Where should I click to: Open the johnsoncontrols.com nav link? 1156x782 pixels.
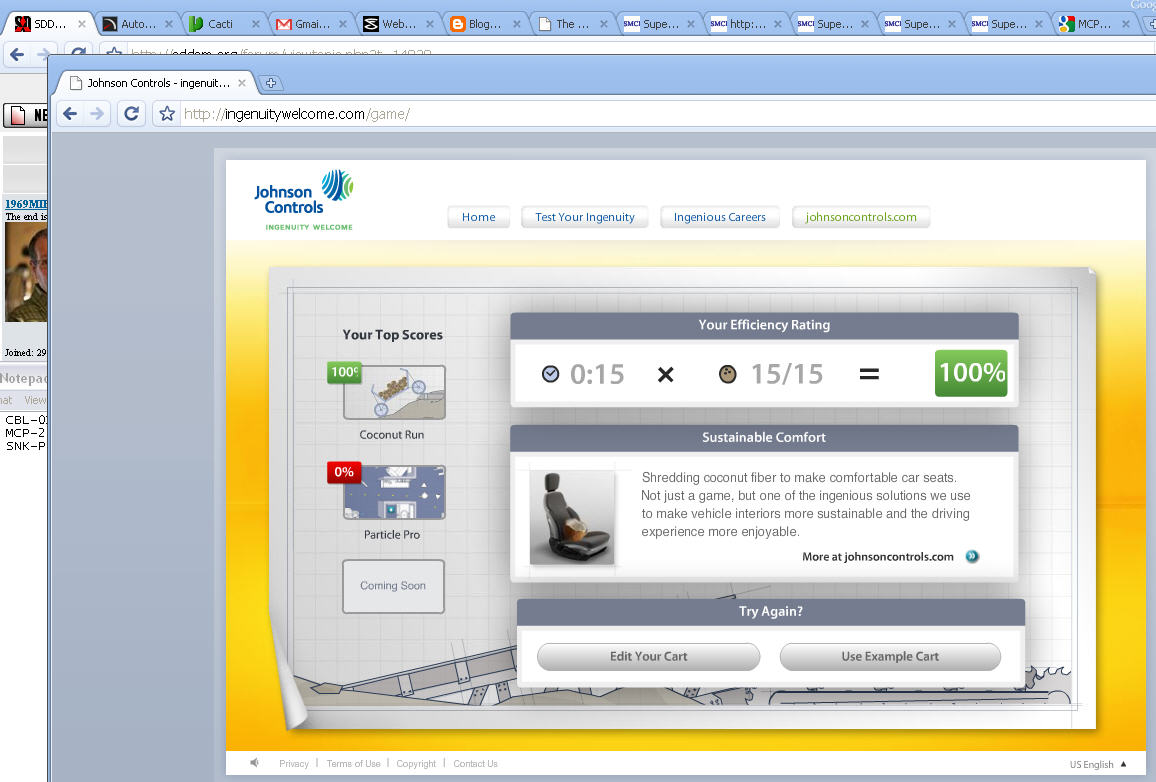[x=860, y=217]
